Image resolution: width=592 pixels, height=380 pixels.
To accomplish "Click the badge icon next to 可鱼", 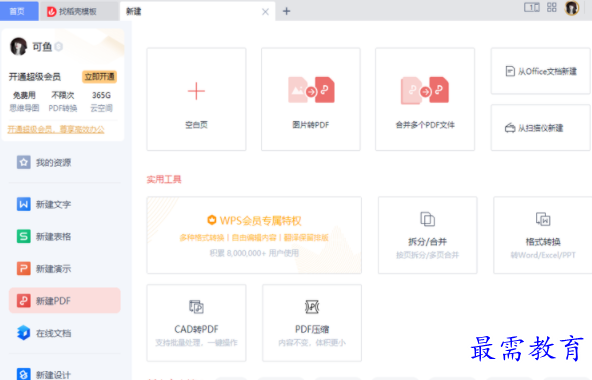I will (x=59, y=47).
